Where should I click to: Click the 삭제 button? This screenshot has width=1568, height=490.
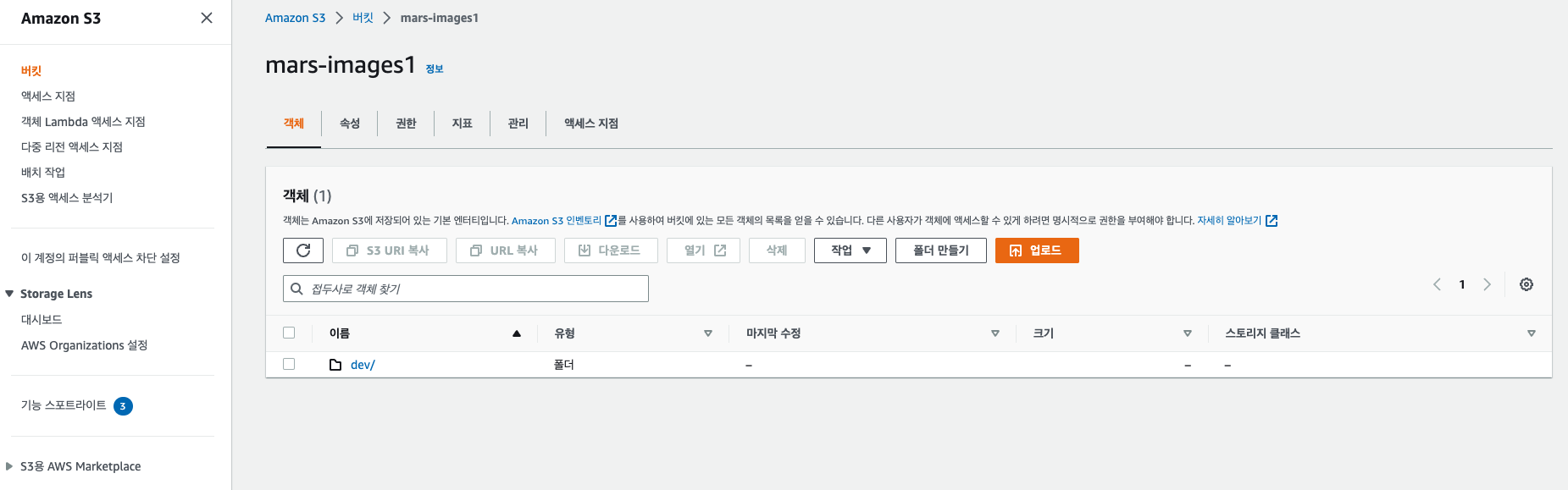777,251
